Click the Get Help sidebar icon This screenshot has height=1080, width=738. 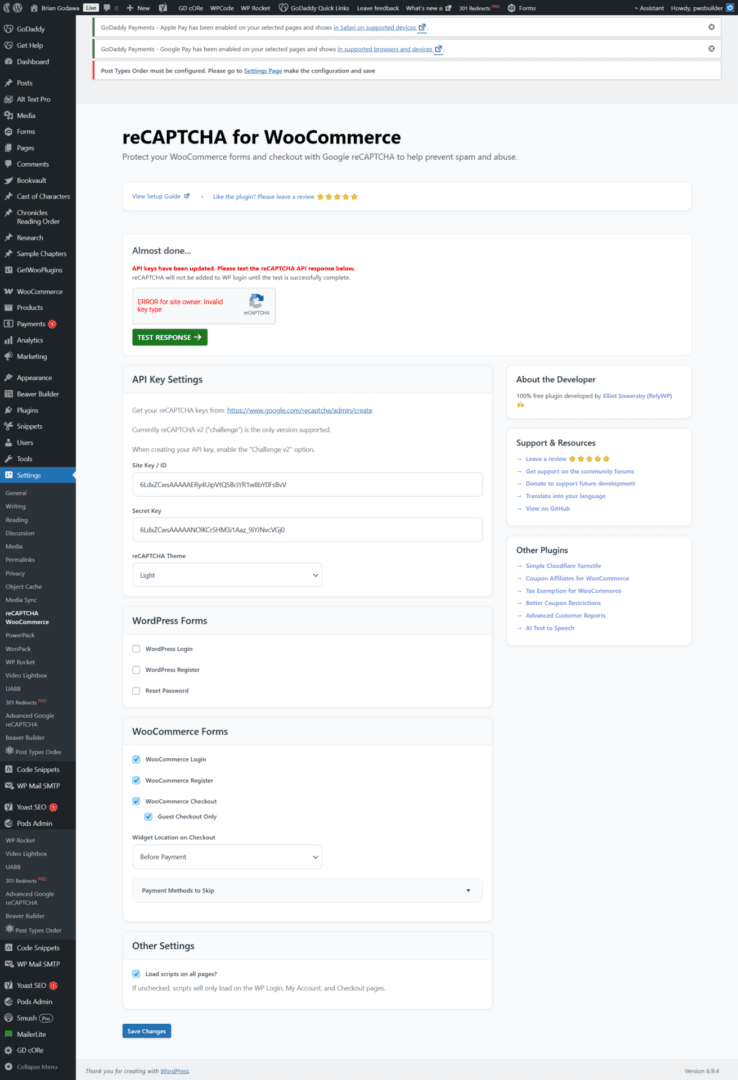pyautogui.click(x=8, y=45)
